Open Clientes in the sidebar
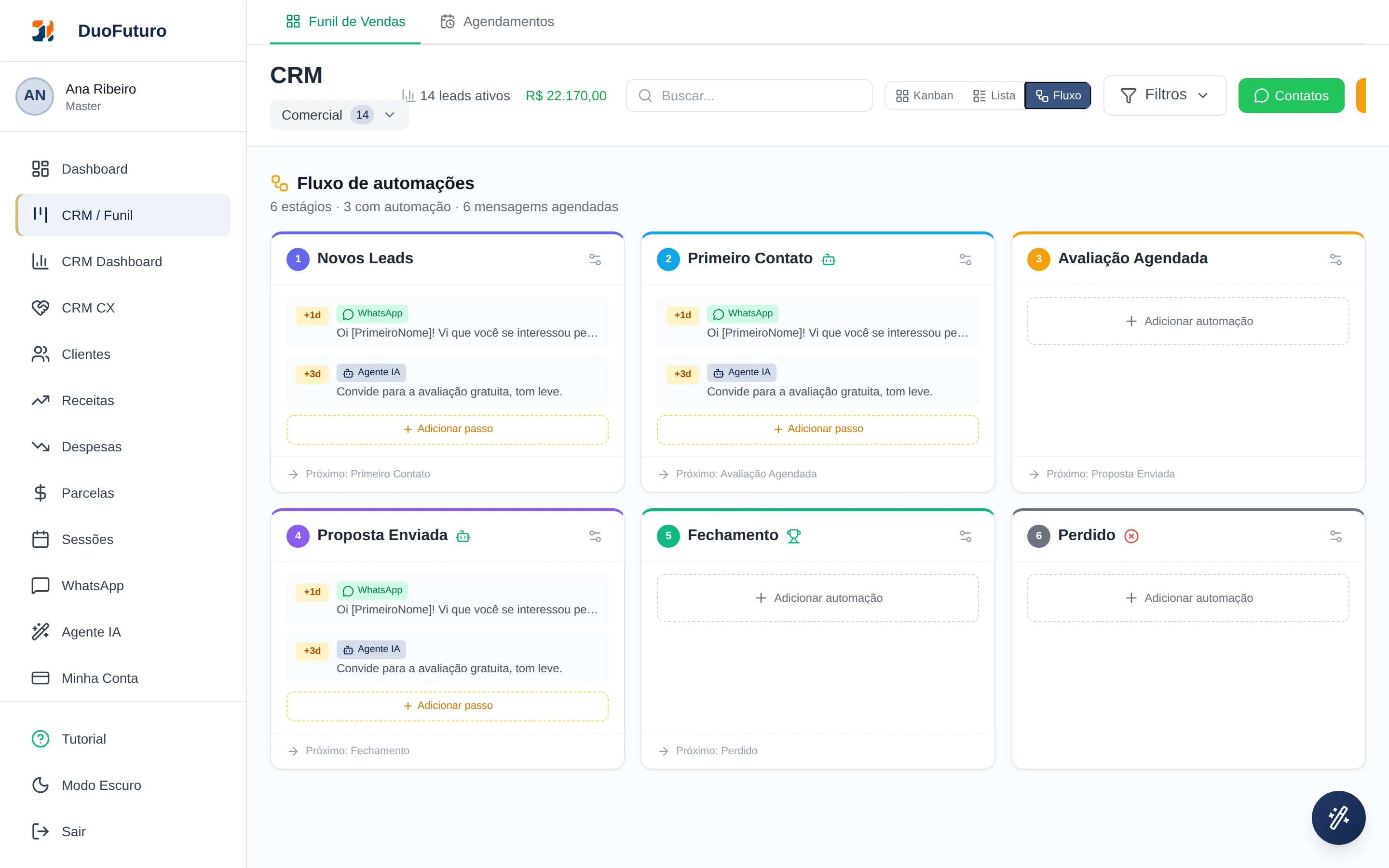This screenshot has height=868, width=1389. [123, 354]
